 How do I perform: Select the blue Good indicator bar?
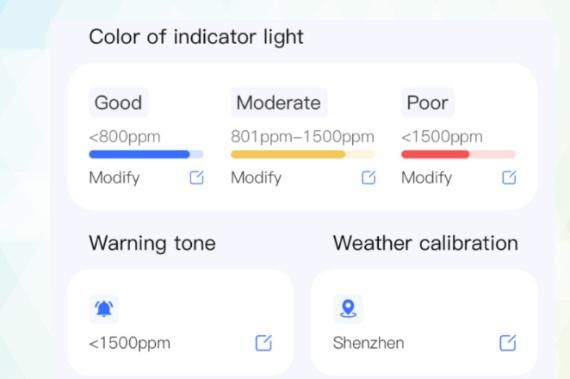146,154
